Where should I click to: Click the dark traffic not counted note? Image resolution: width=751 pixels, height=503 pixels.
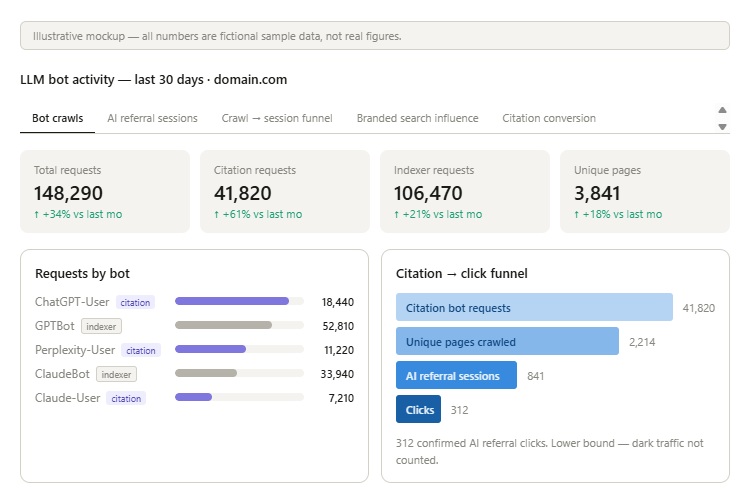coord(549,452)
